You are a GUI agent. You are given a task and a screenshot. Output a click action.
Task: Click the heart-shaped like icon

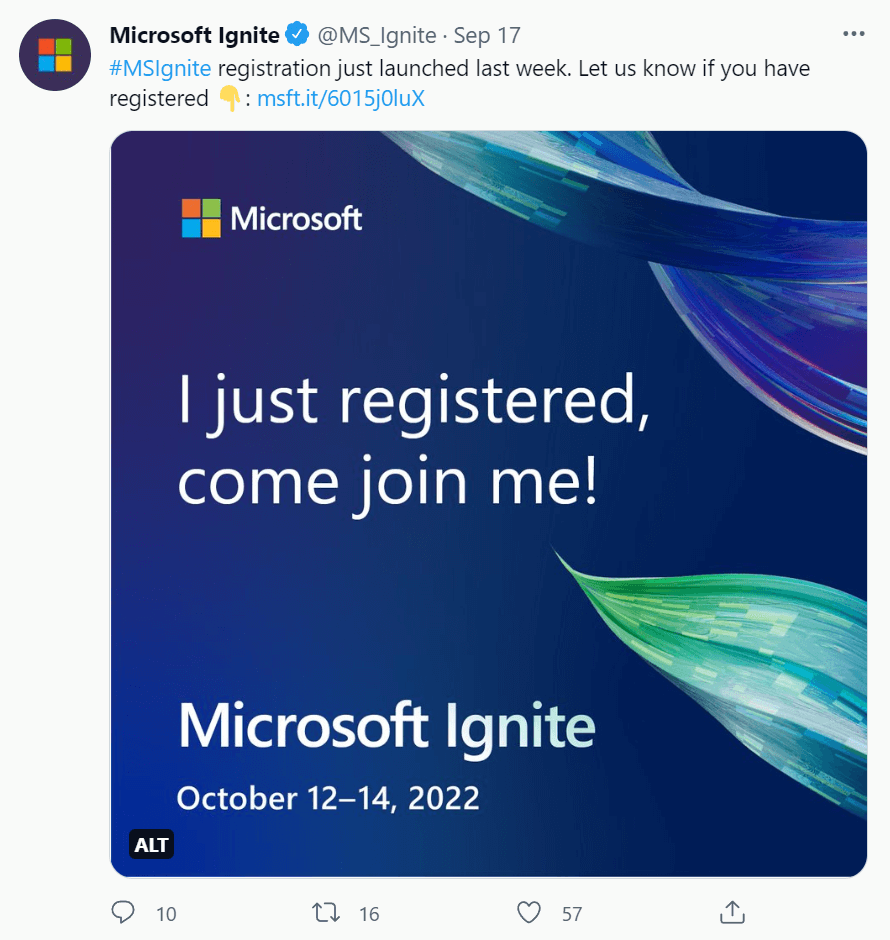click(529, 911)
